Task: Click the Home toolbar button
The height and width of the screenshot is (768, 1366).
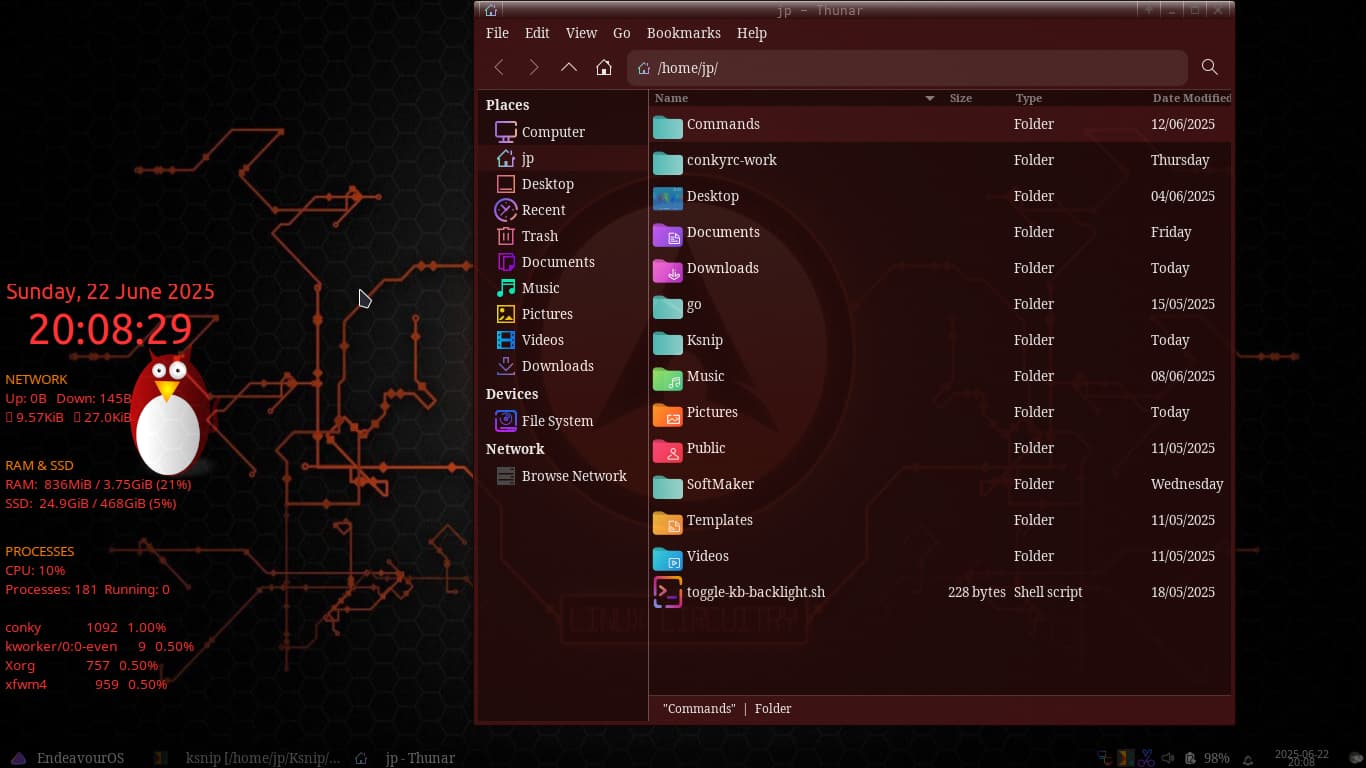Action: coord(603,68)
